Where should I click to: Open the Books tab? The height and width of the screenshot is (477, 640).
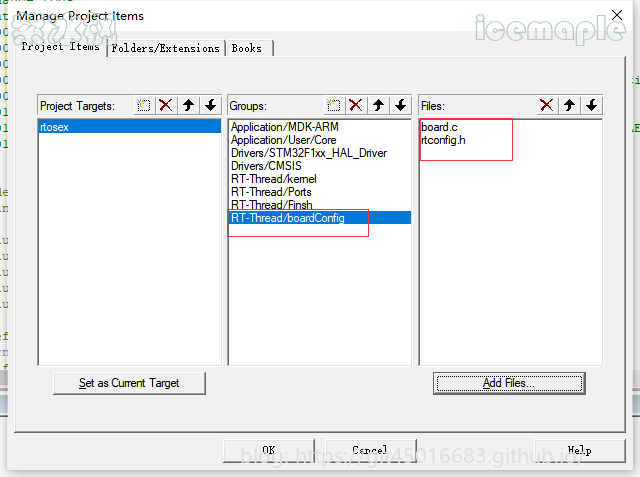pos(247,49)
